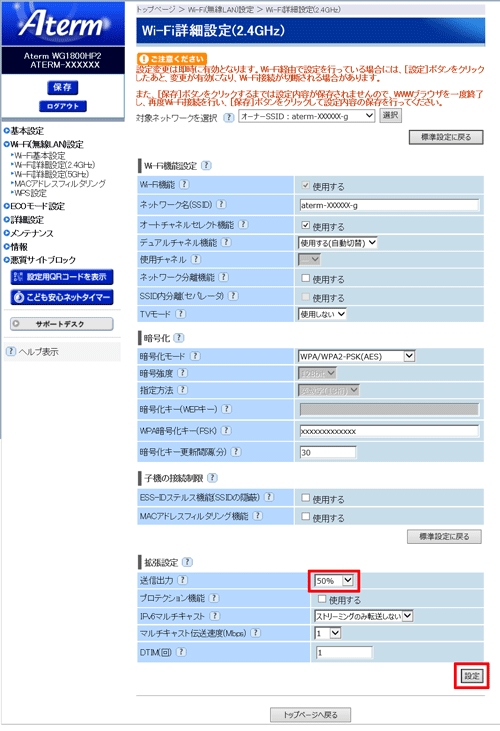Open help icon for 使用チャネル
This screenshot has width=500, height=731.
[x=196, y=259]
